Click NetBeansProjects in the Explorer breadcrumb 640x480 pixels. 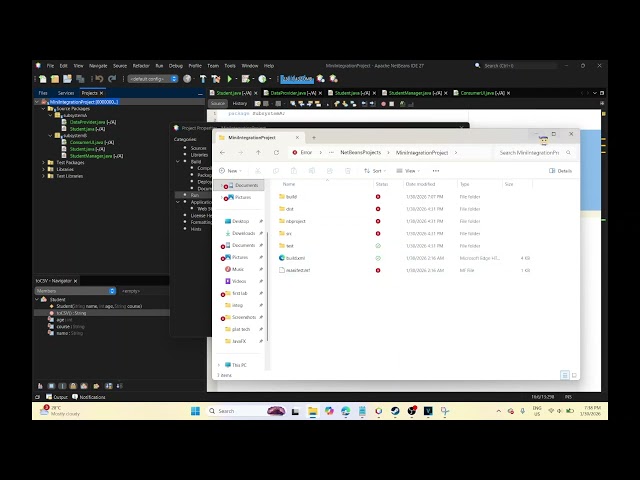pos(360,152)
